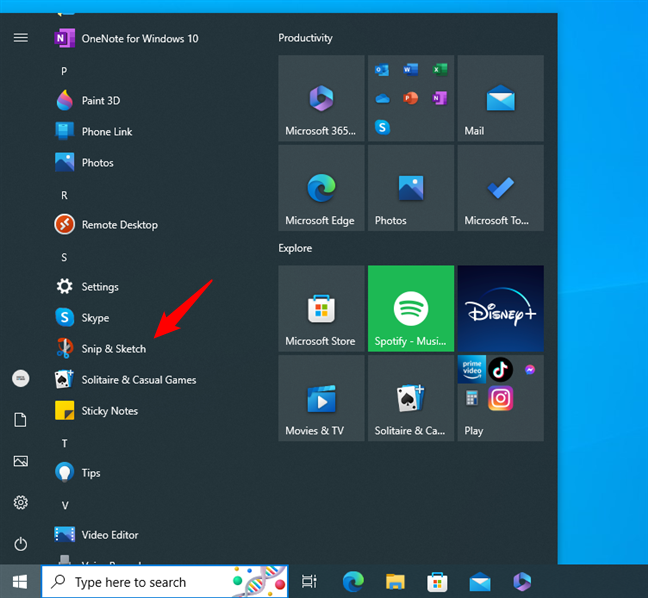648x598 pixels.
Task: Open the Play folder tile label
Action: click(x=474, y=431)
